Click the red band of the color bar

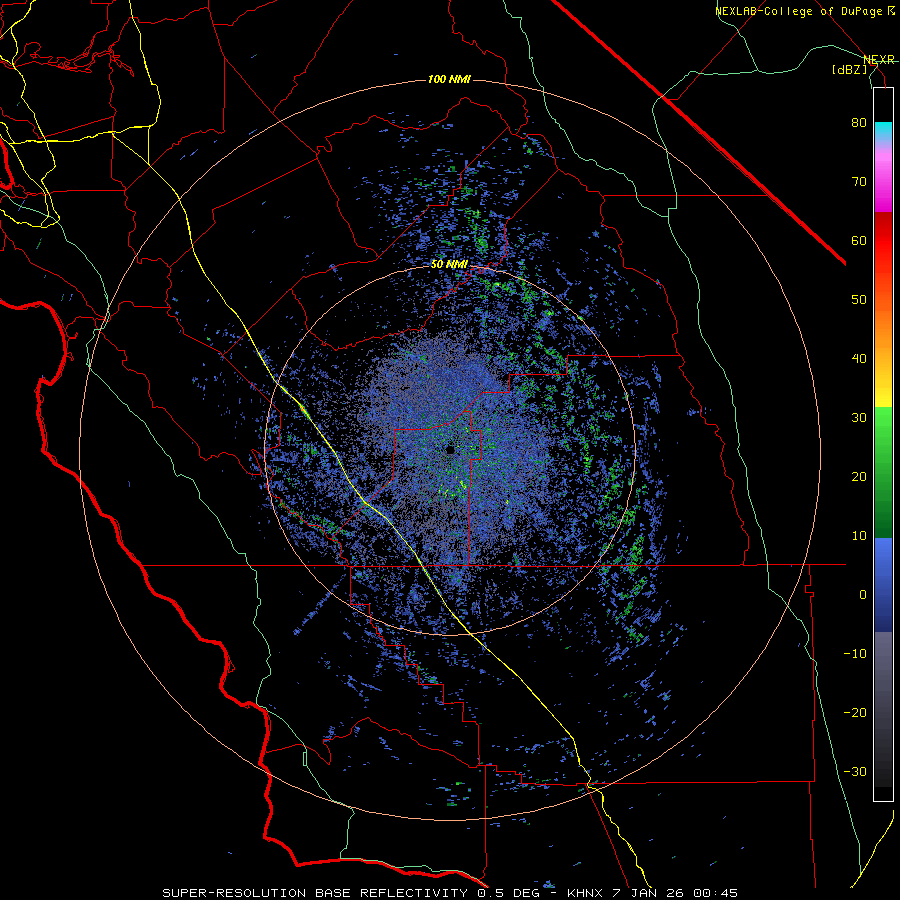tap(883, 241)
